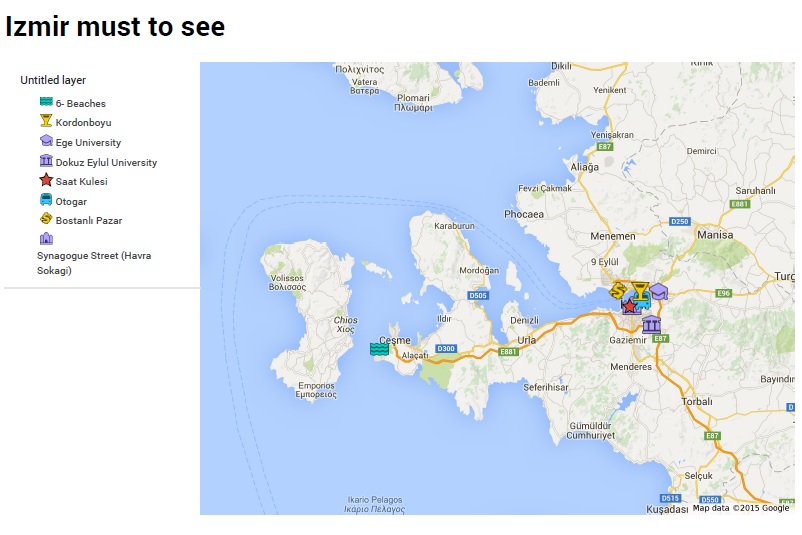Select Dokuz Eylul University in the legend
The width and height of the screenshot is (802, 535).
tap(106, 162)
